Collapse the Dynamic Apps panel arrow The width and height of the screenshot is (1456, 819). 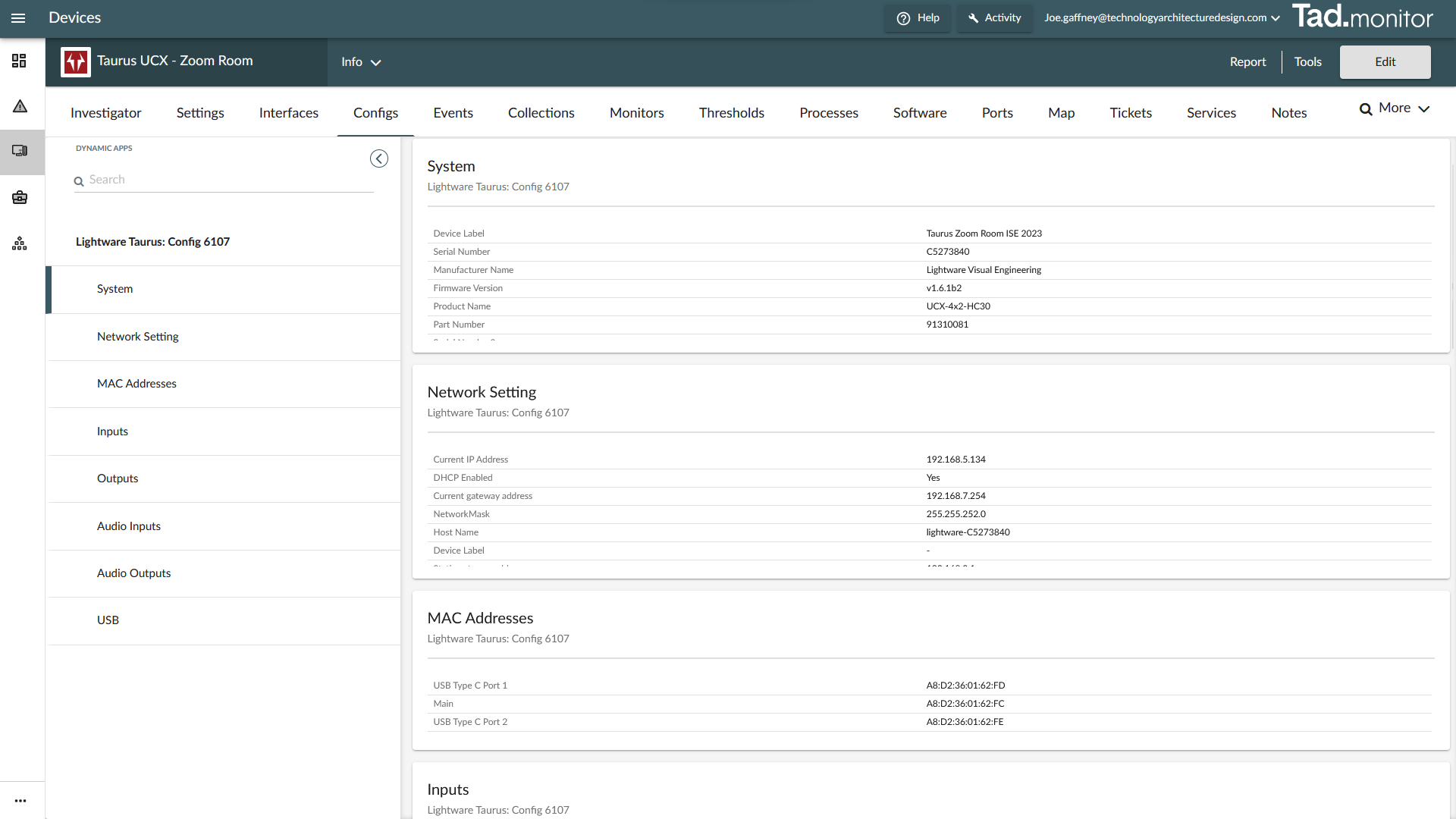click(379, 158)
